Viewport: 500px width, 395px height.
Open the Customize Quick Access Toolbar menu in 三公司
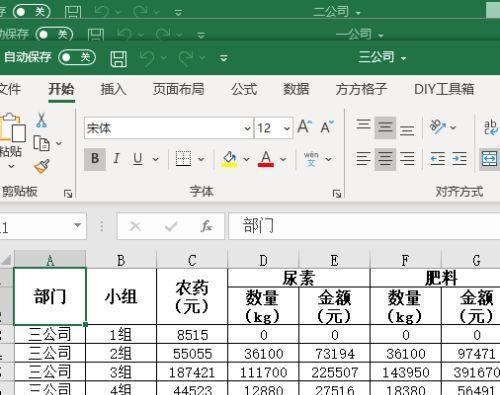coord(224,58)
